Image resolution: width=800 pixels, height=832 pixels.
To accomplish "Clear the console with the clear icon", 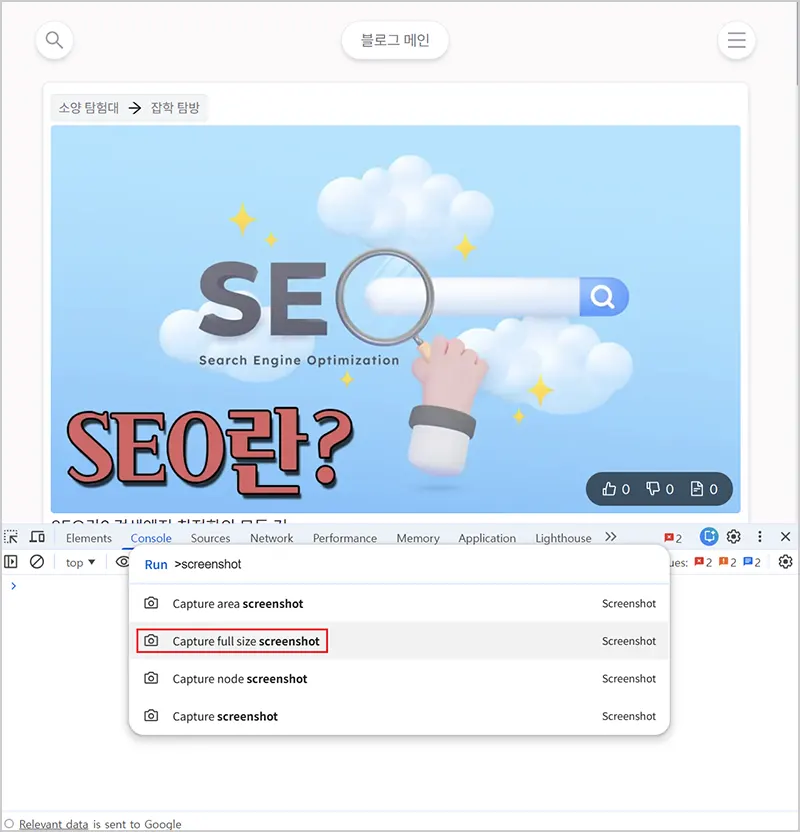I will coord(37,562).
